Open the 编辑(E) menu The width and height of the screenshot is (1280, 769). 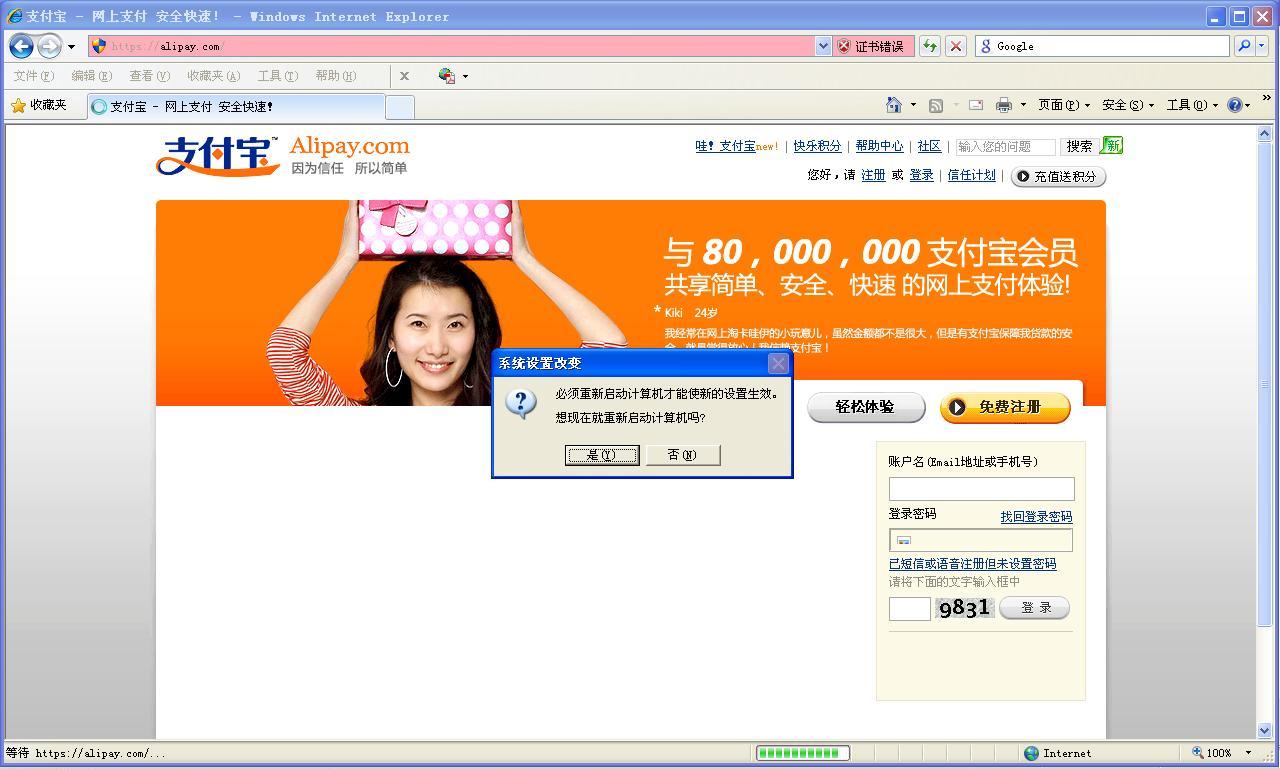91,76
